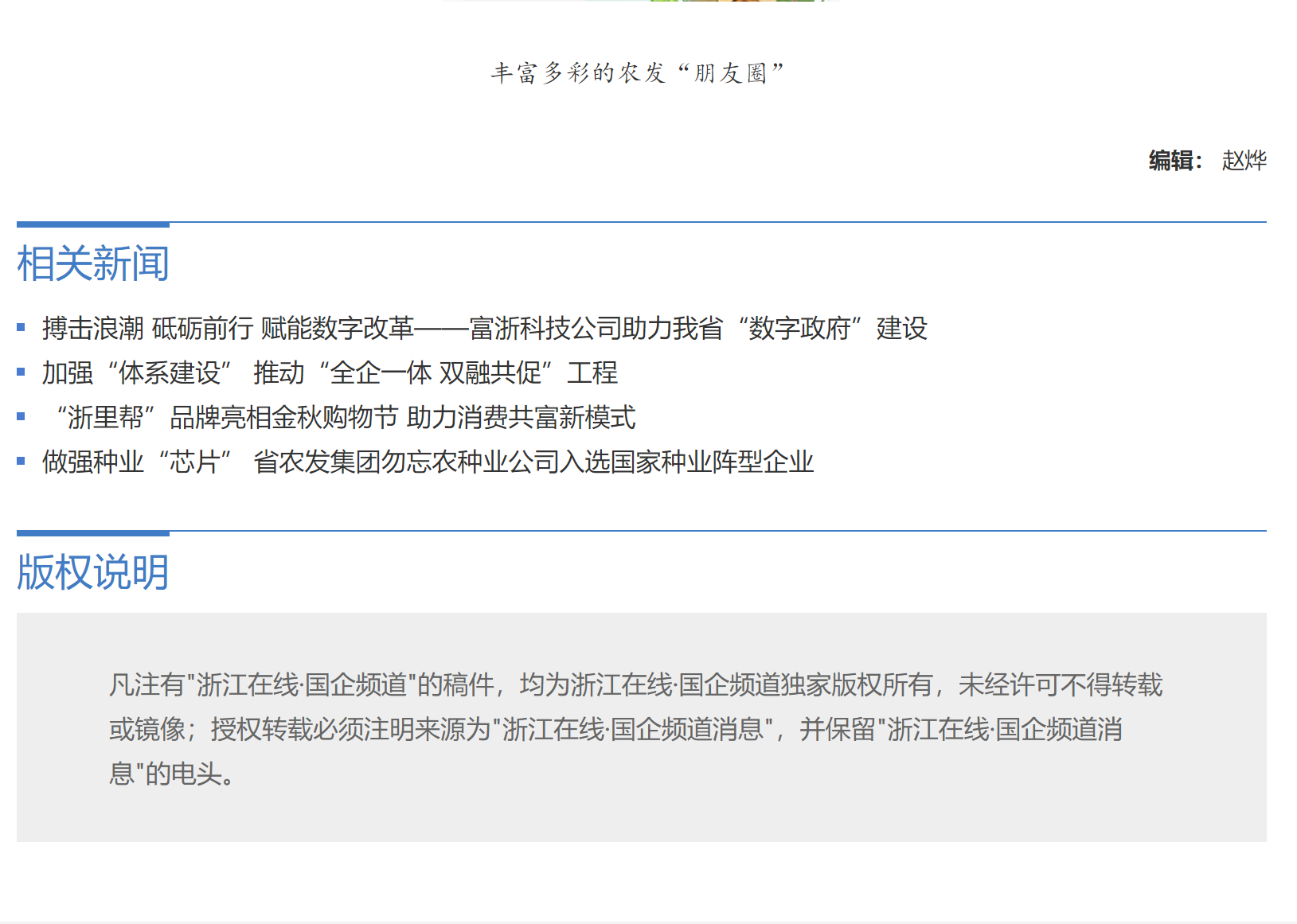This screenshot has width=1297, height=924.
Task: Open the 勿忘农种业公司 article link
Action: coord(428,462)
